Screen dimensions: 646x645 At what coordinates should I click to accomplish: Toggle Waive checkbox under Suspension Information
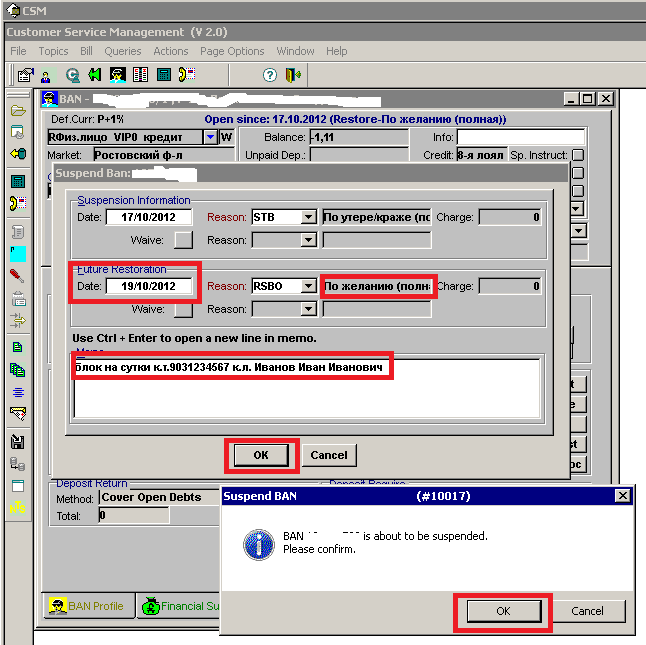click(183, 240)
